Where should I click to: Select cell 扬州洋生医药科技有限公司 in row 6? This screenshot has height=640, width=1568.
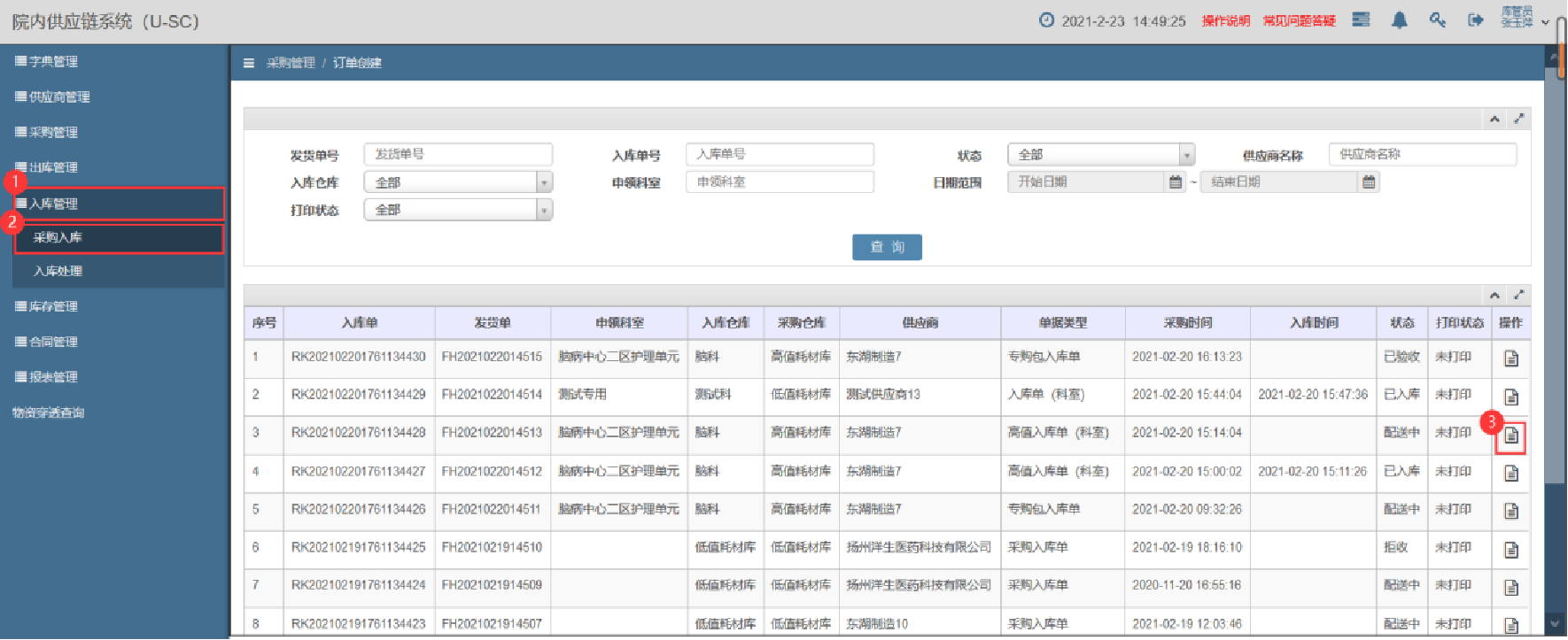click(919, 548)
